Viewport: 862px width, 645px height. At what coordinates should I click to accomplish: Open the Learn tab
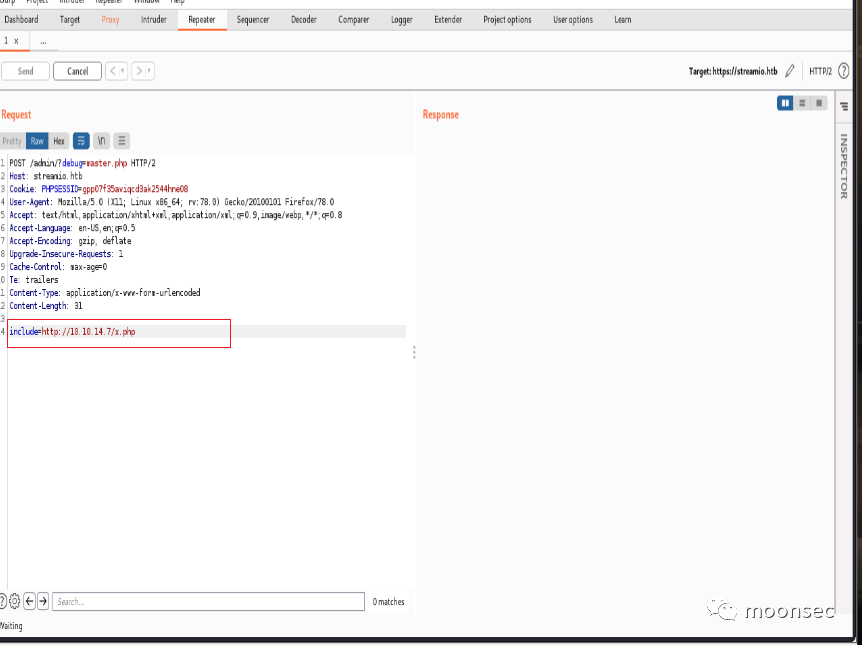(622, 19)
